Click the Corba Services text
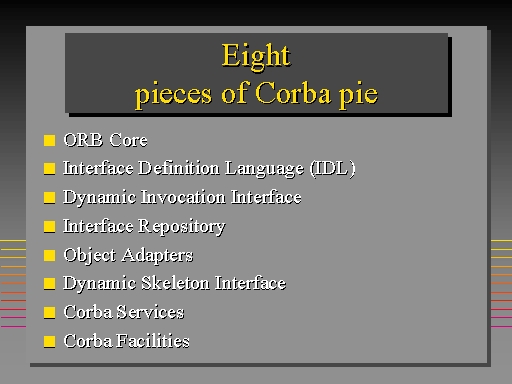 click(x=124, y=312)
